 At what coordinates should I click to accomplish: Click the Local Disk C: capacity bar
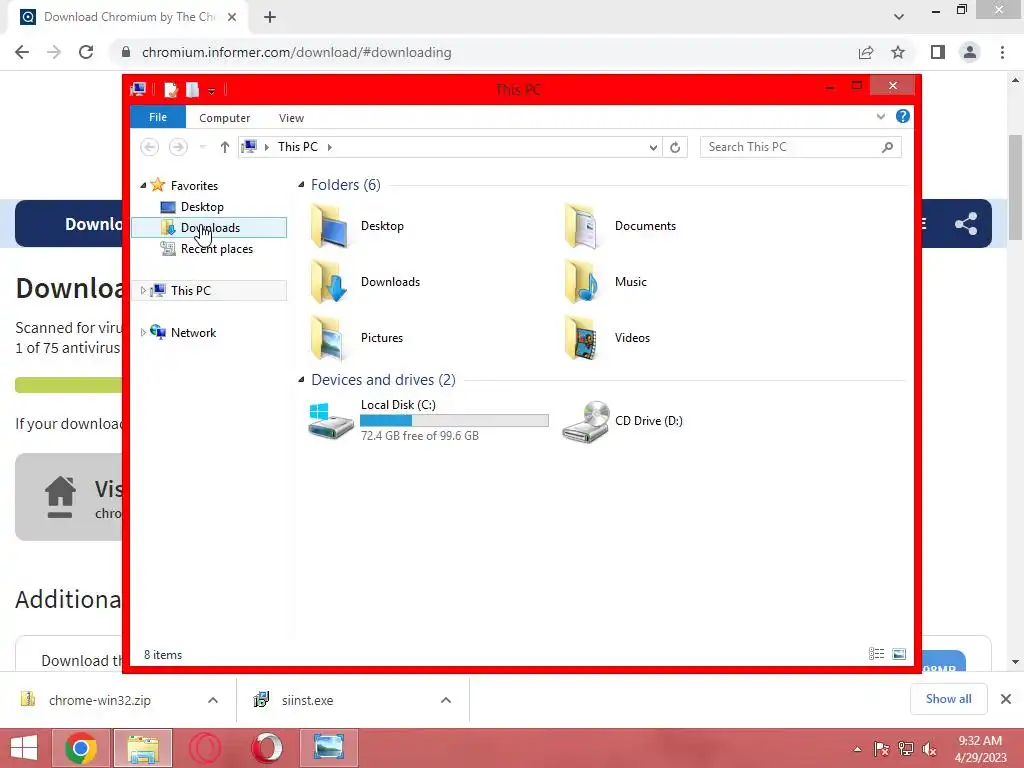[x=455, y=421]
